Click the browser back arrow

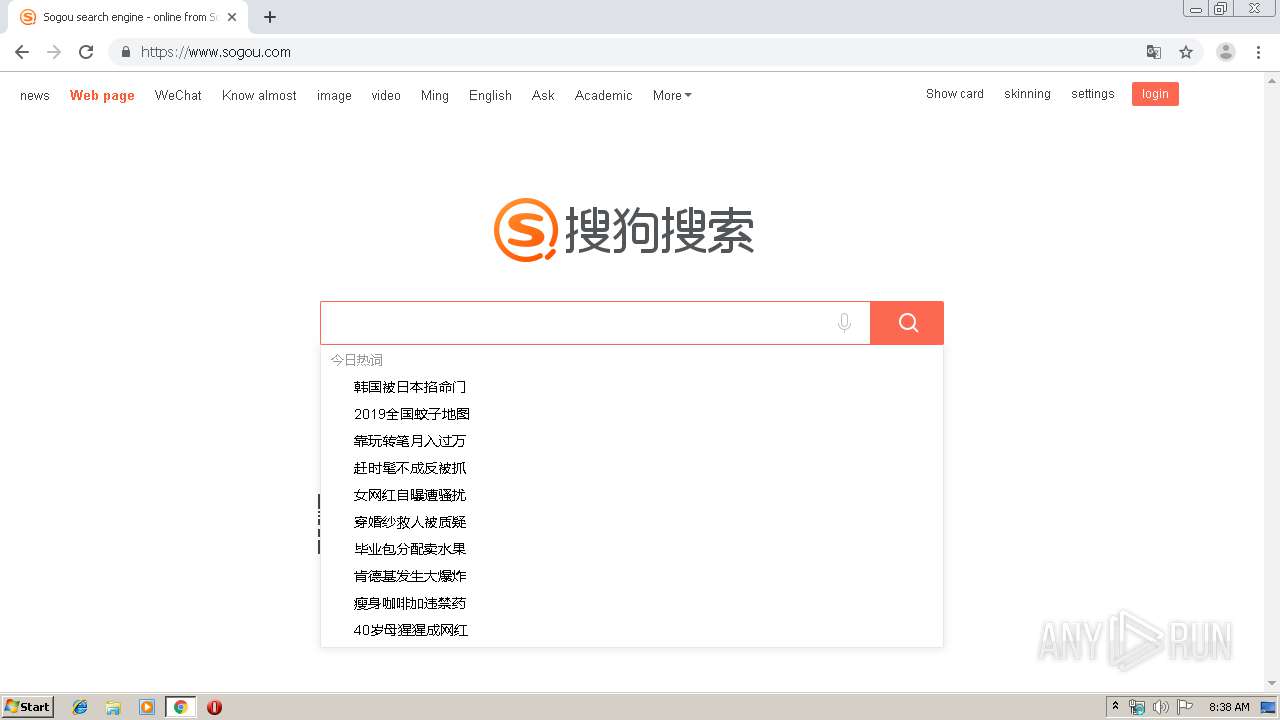[x=22, y=52]
